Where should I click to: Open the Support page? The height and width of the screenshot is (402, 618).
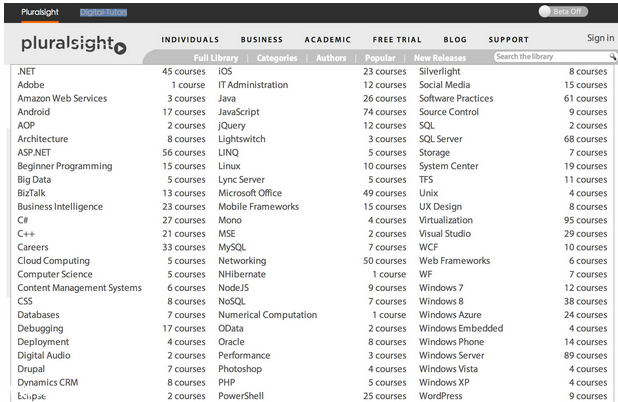point(508,40)
